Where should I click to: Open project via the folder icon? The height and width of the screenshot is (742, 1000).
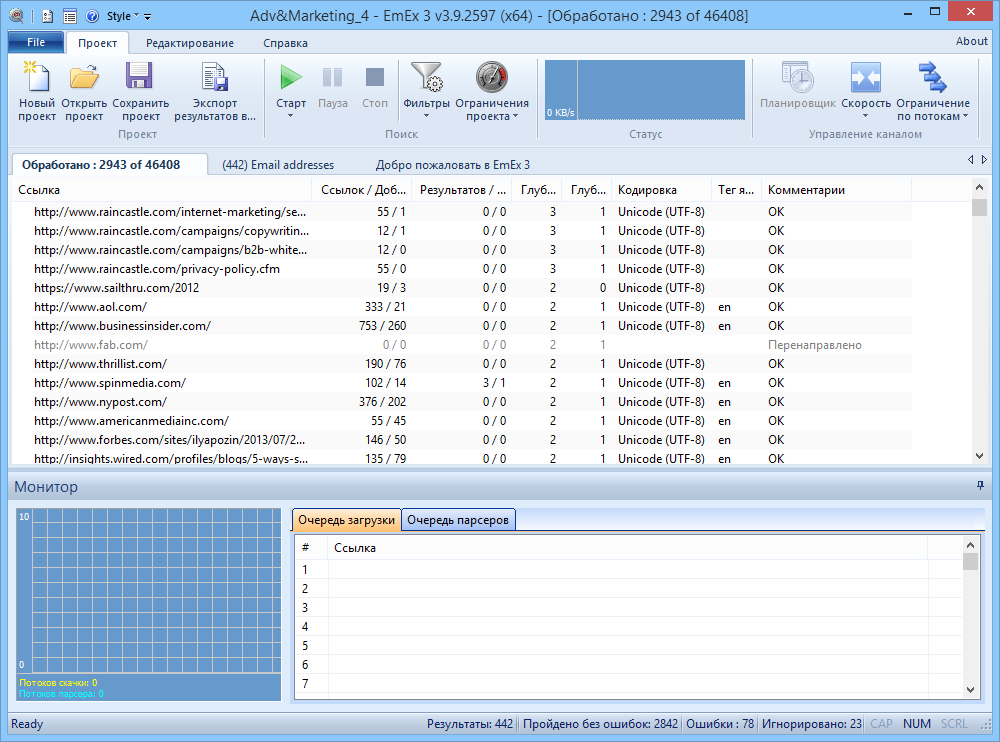click(84, 77)
